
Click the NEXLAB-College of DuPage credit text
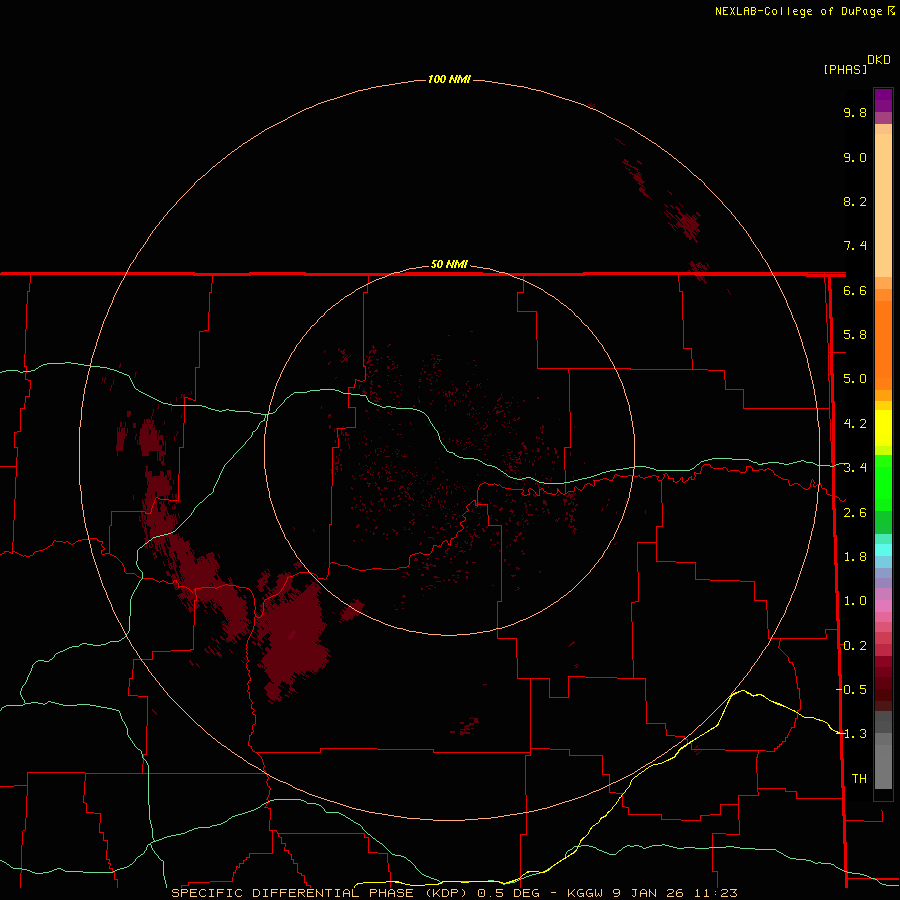(x=798, y=11)
